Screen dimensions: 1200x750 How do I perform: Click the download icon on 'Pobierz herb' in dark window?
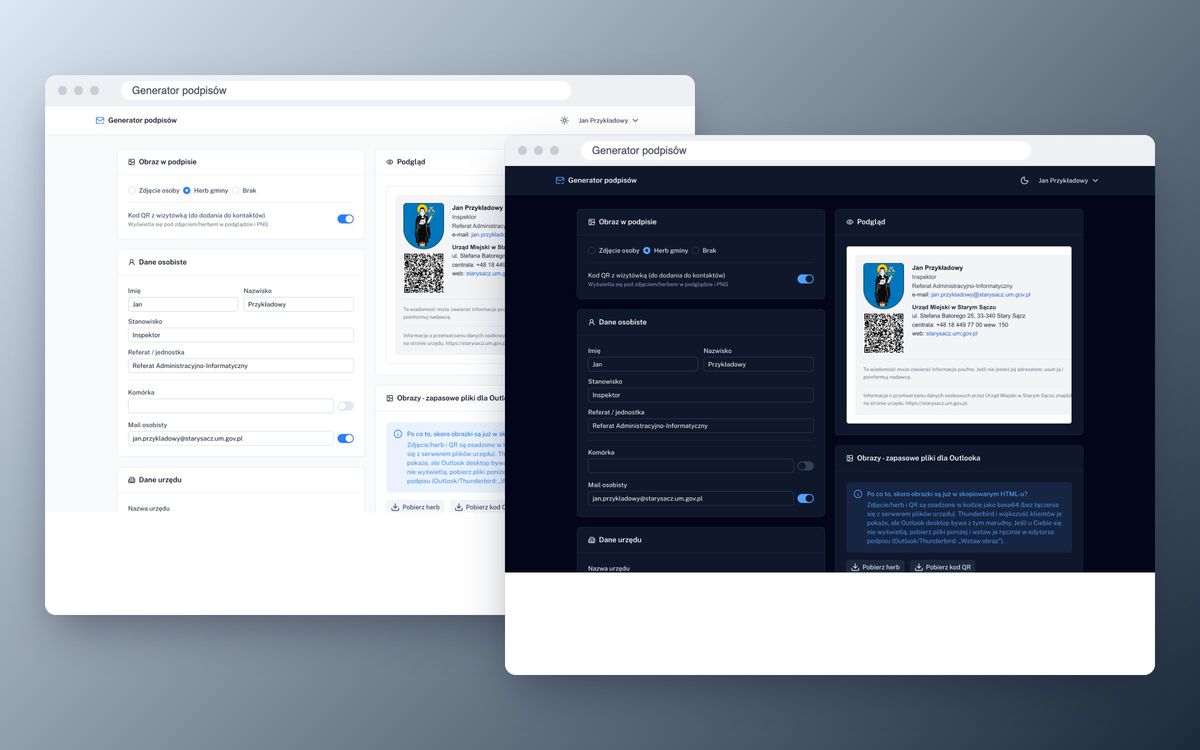tap(855, 567)
